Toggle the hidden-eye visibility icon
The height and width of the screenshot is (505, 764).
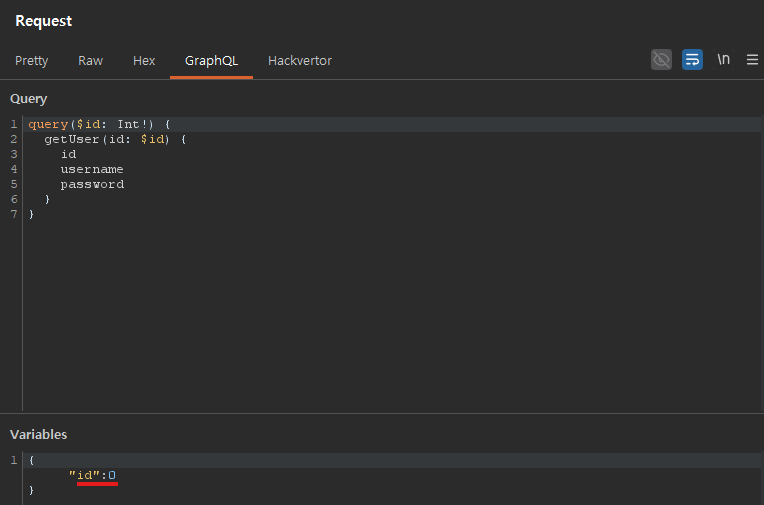coord(661,60)
